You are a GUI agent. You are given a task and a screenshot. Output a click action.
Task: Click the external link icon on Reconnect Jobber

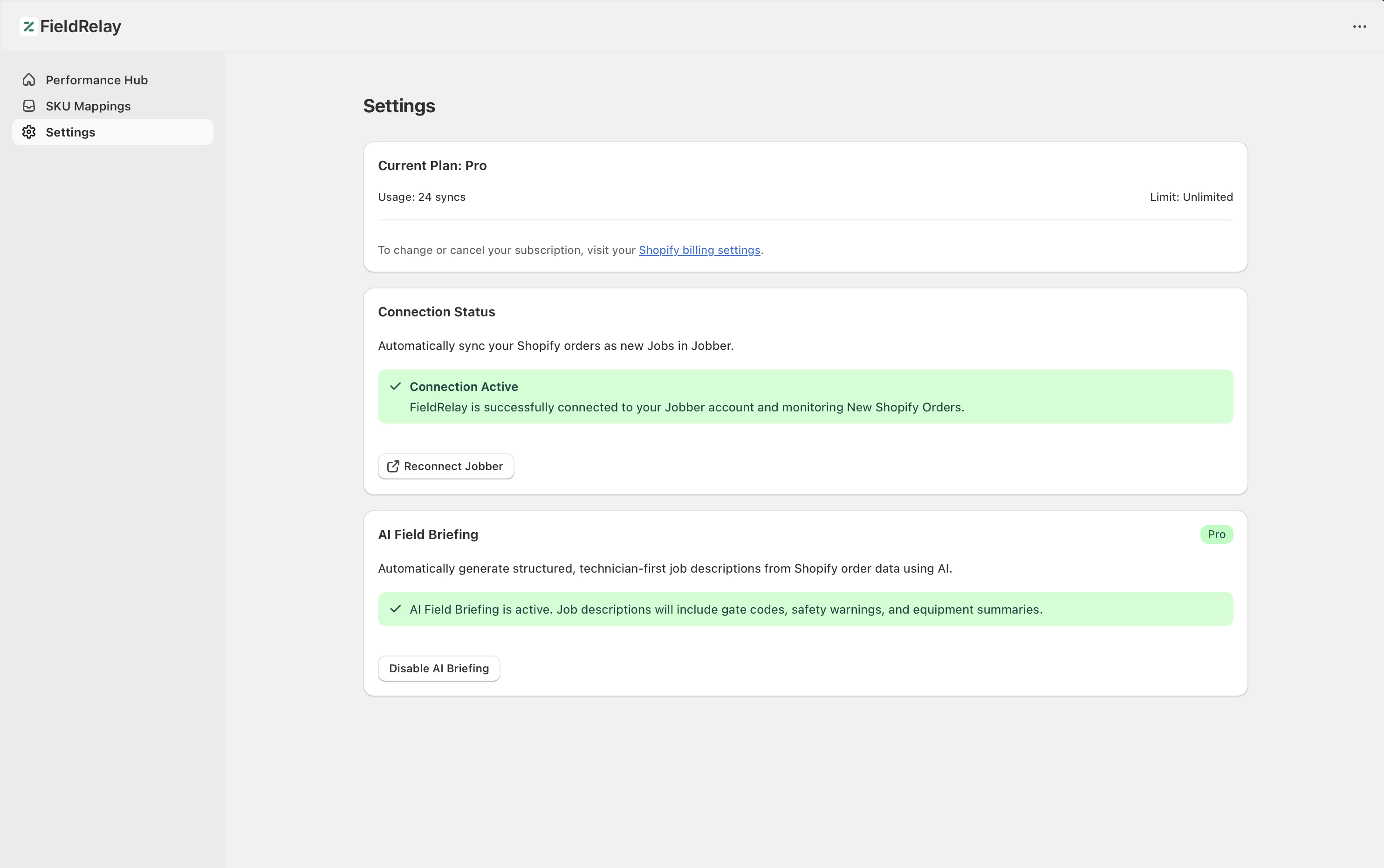tap(393, 466)
